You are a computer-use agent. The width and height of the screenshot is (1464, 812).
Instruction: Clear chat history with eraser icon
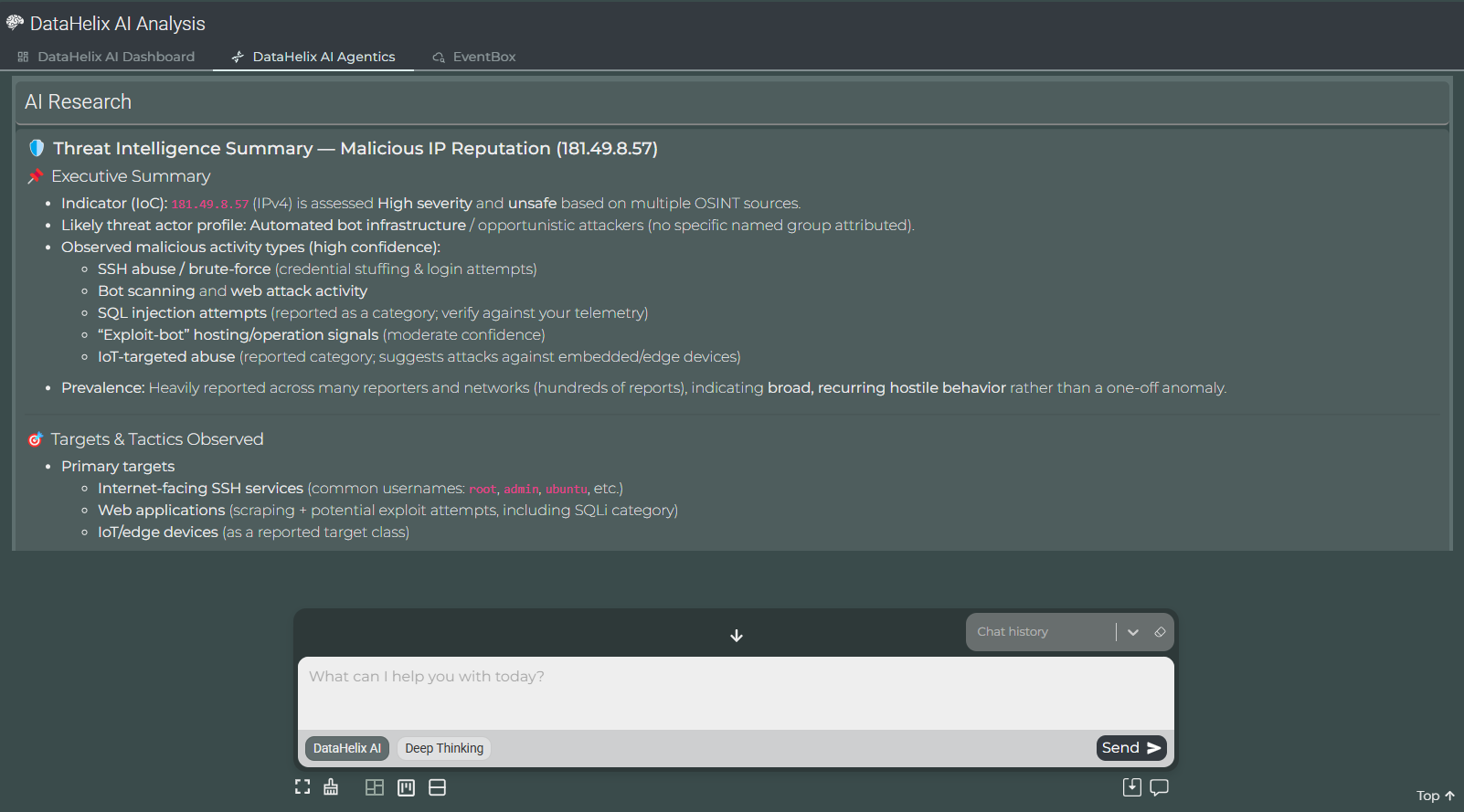click(1160, 632)
